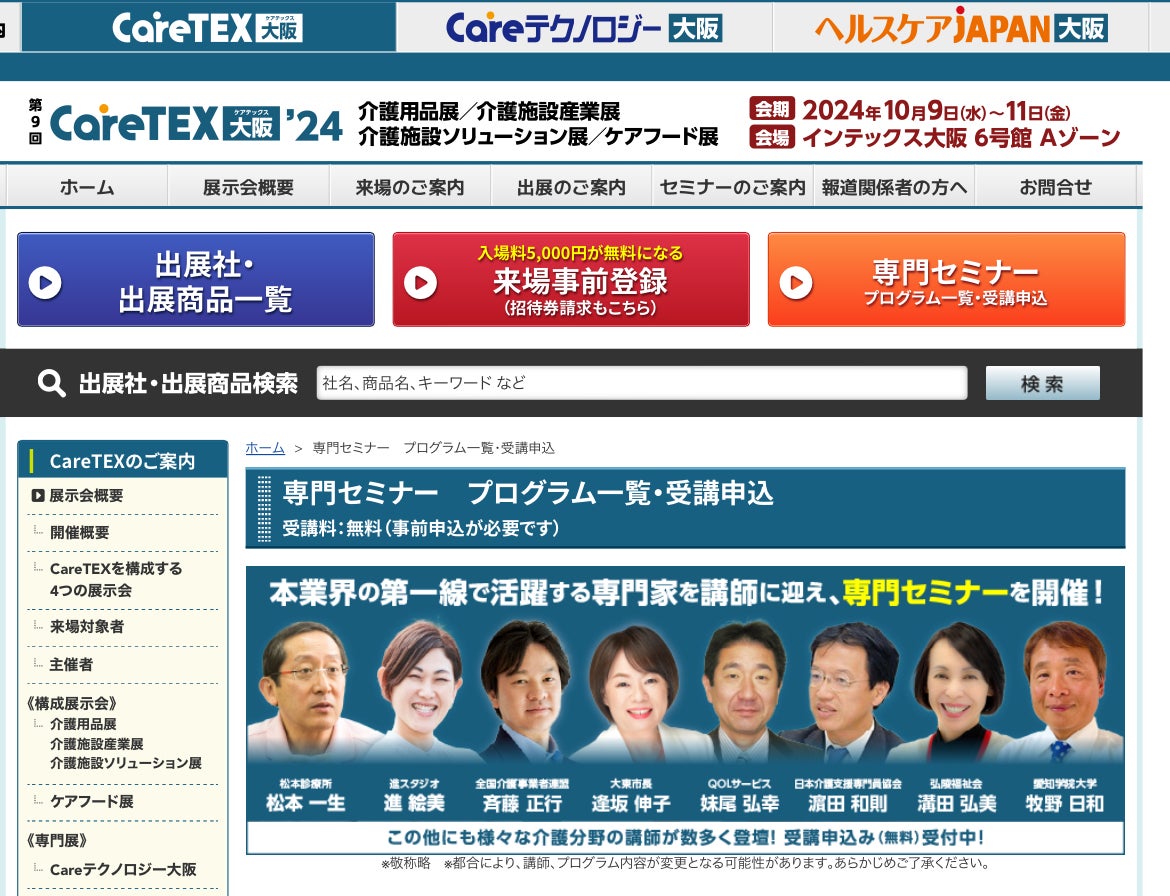Select 来場対象者 in the sidebar
The height and width of the screenshot is (896, 1170).
pos(87,626)
